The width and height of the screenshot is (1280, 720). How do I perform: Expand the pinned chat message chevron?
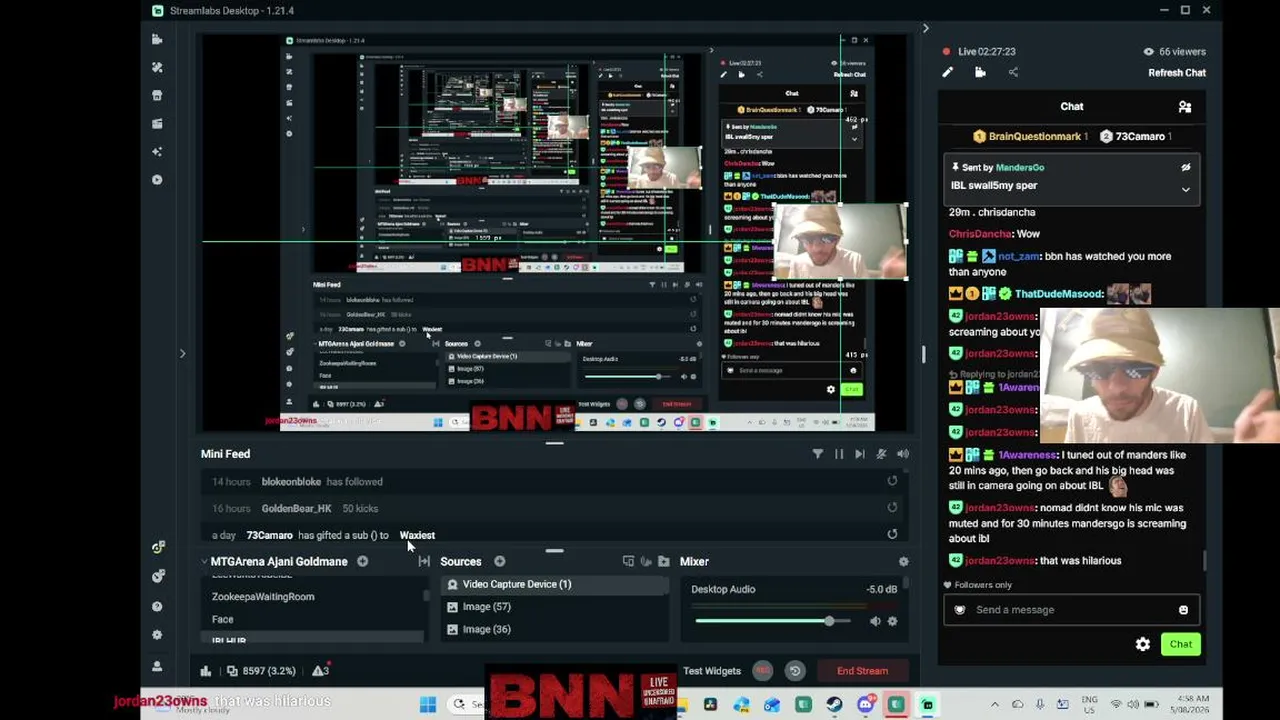1186,189
